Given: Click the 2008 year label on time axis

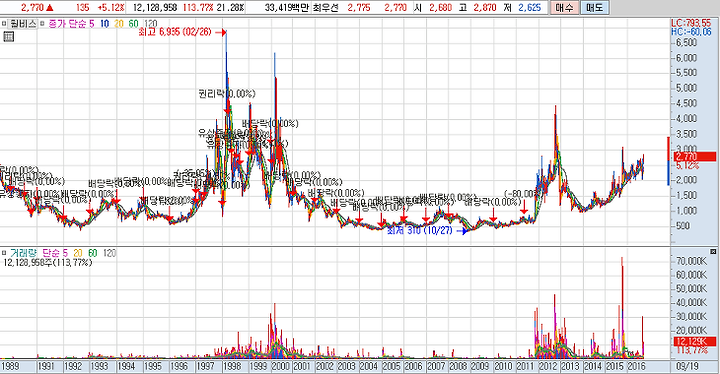Looking at the screenshot, I should (x=458, y=366).
